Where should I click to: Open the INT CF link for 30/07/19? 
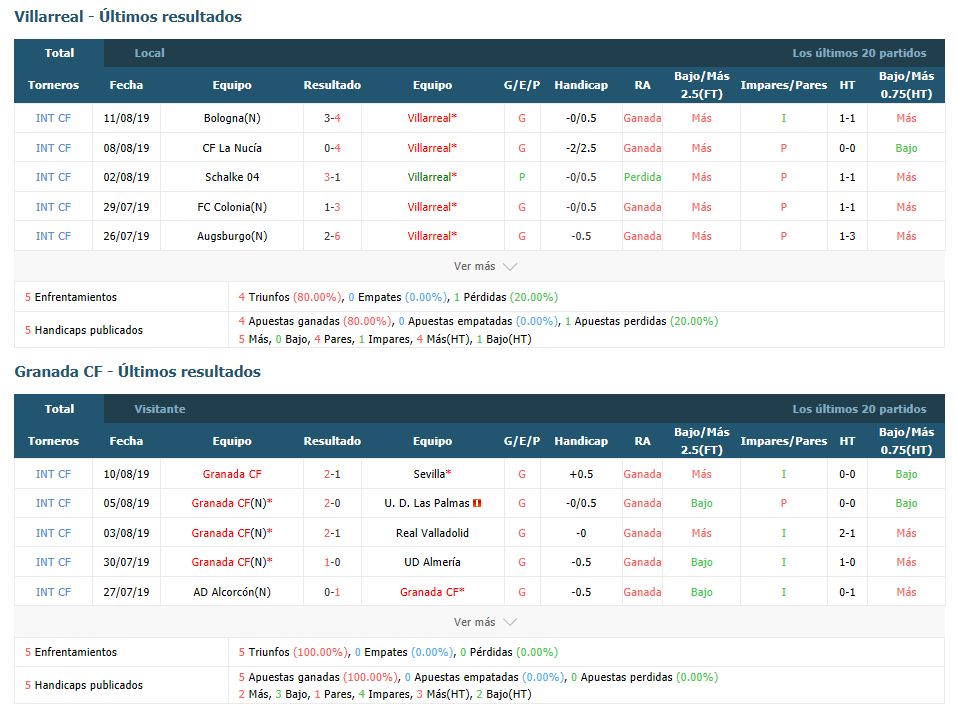[x=53, y=562]
